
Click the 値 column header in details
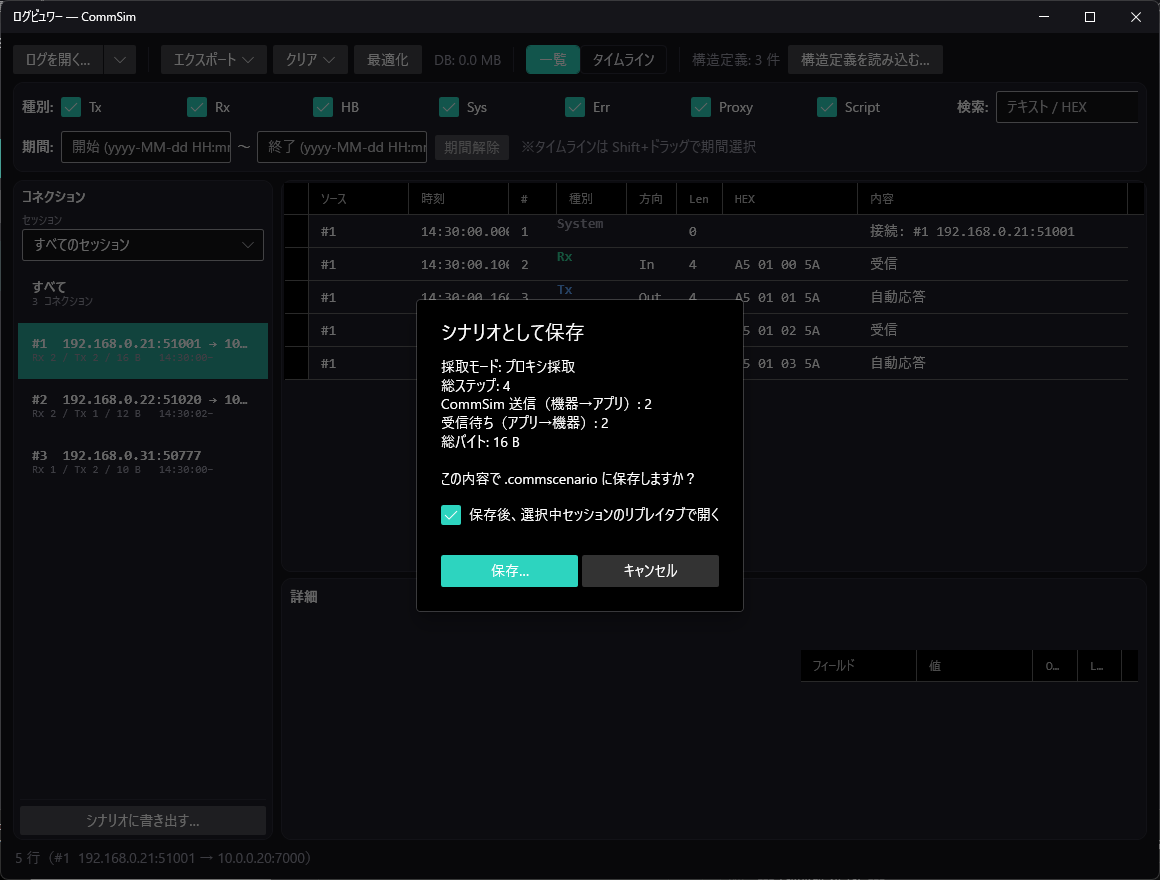coord(974,666)
